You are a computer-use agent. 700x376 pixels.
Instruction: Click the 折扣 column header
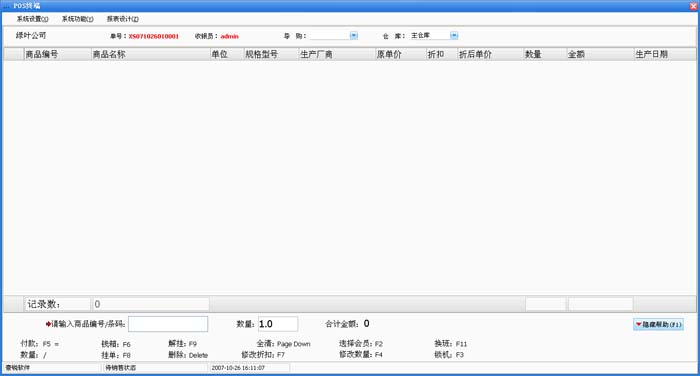[442, 54]
